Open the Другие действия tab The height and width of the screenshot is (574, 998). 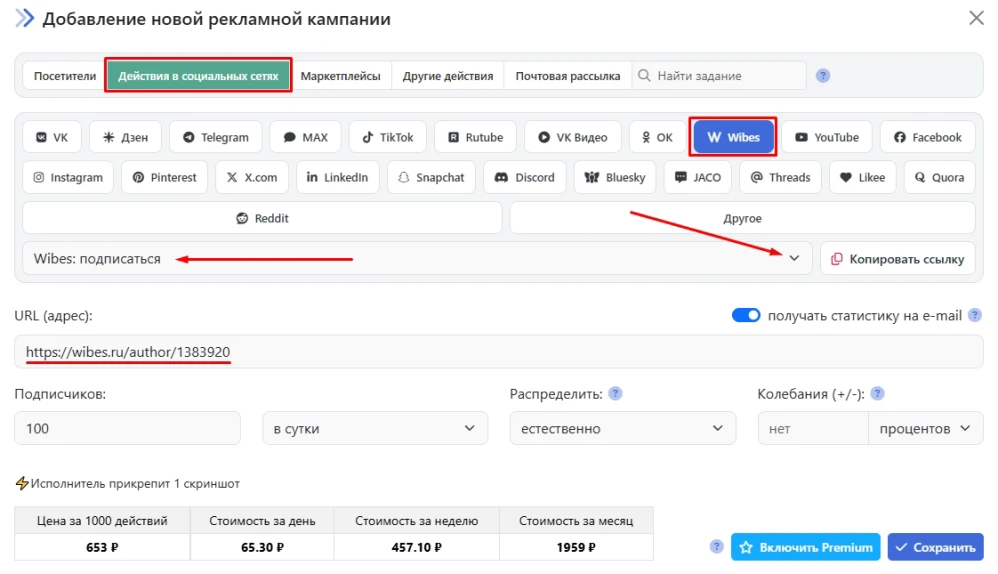(448, 76)
